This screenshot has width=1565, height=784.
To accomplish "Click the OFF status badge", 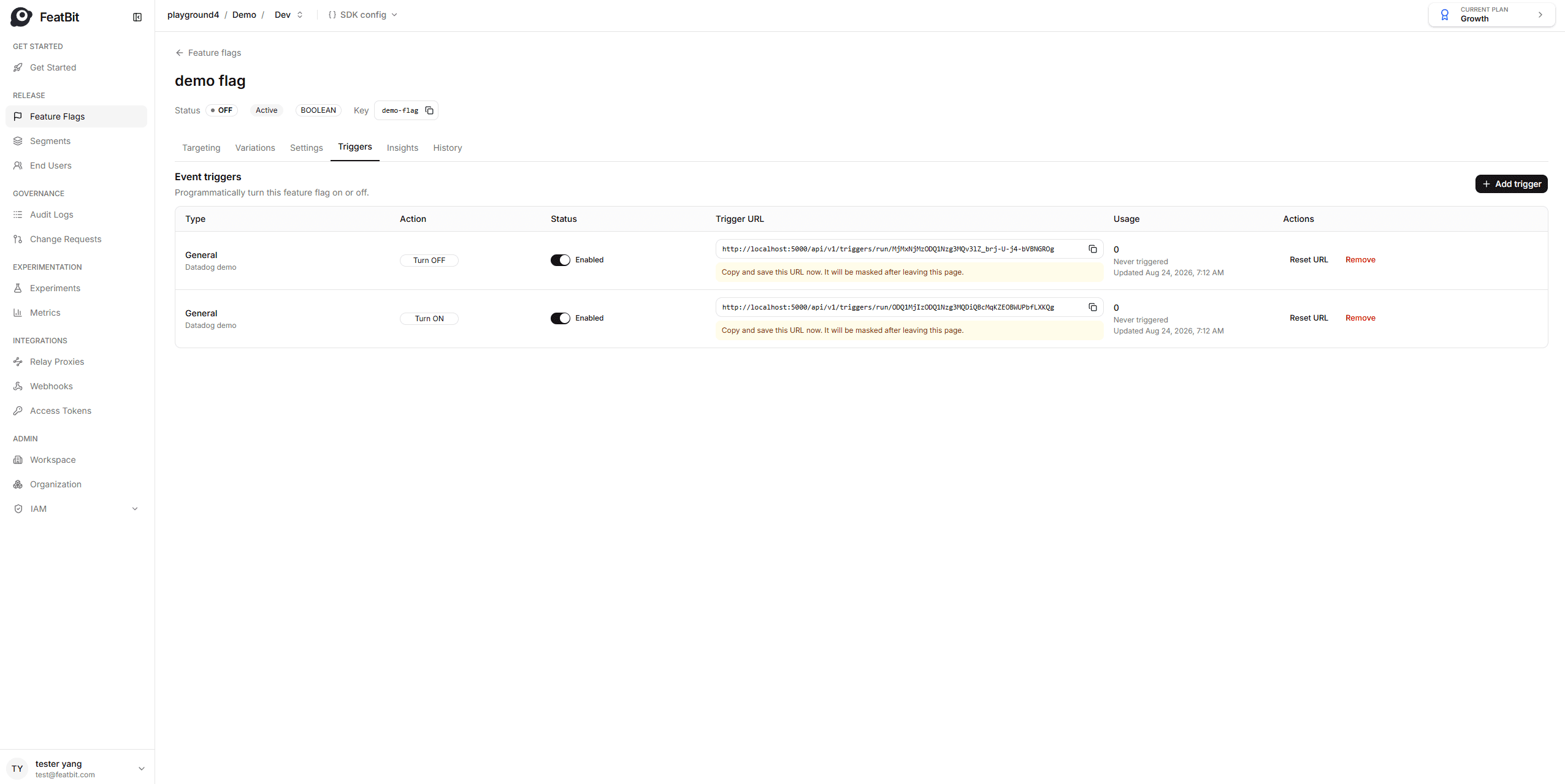I will click(221, 110).
